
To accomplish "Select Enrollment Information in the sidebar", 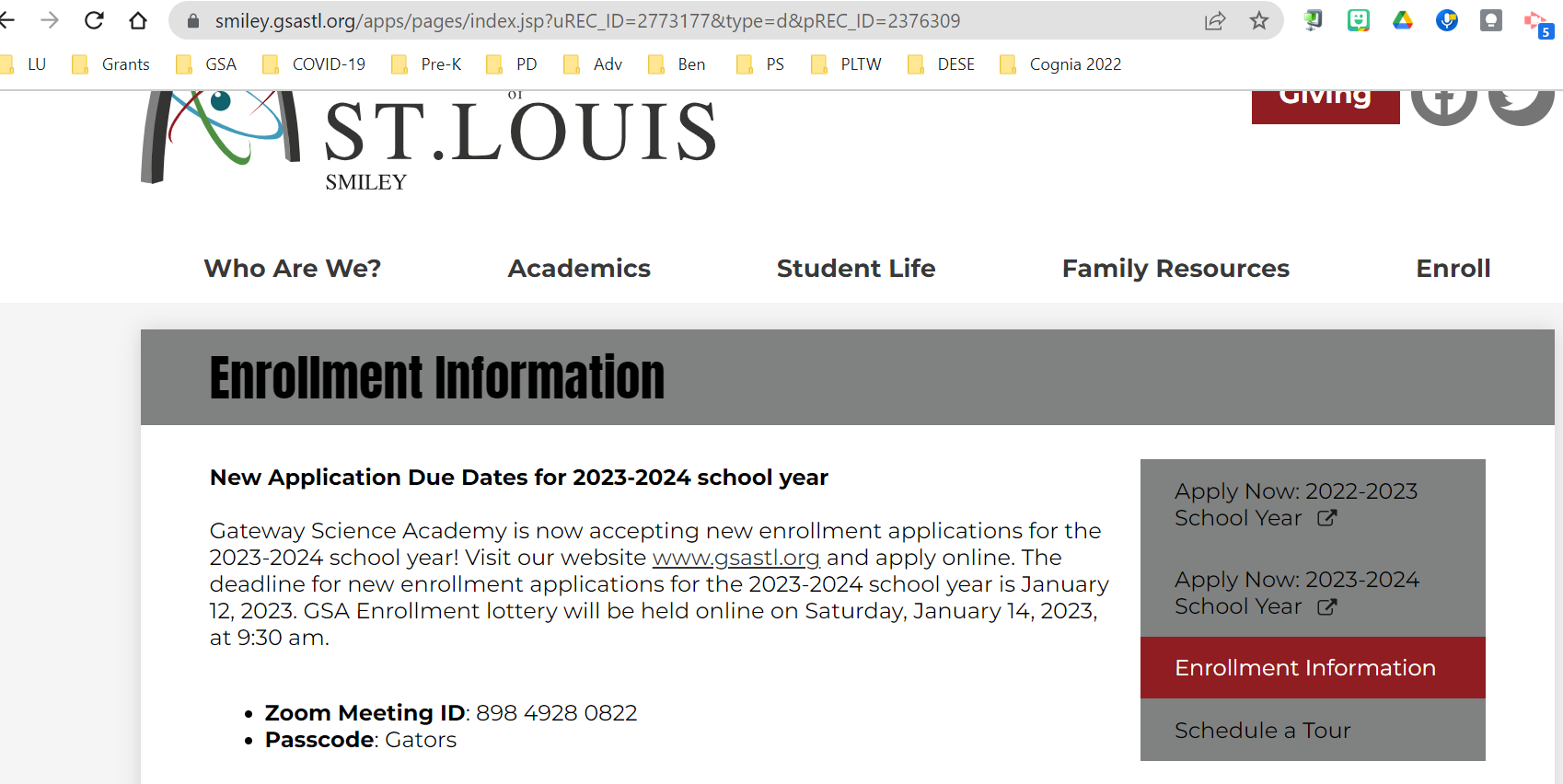I will [x=1313, y=667].
